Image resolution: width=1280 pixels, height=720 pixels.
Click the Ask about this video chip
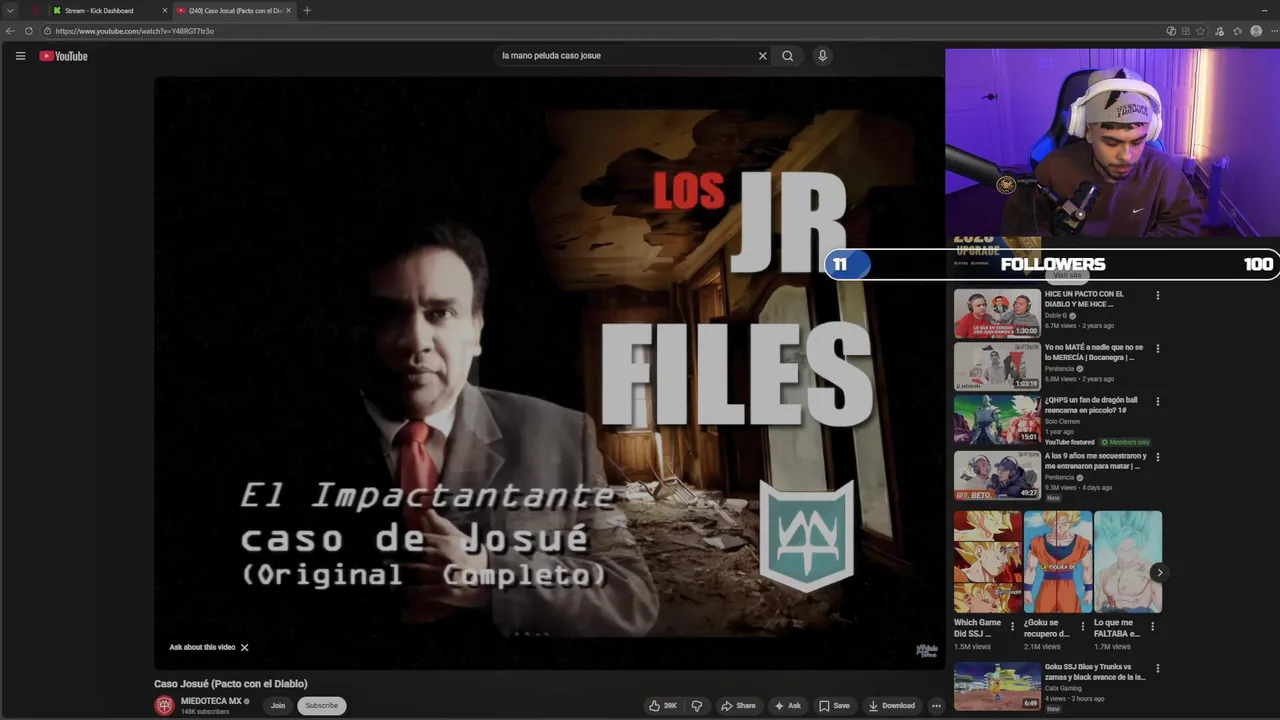tap(202, 647)
